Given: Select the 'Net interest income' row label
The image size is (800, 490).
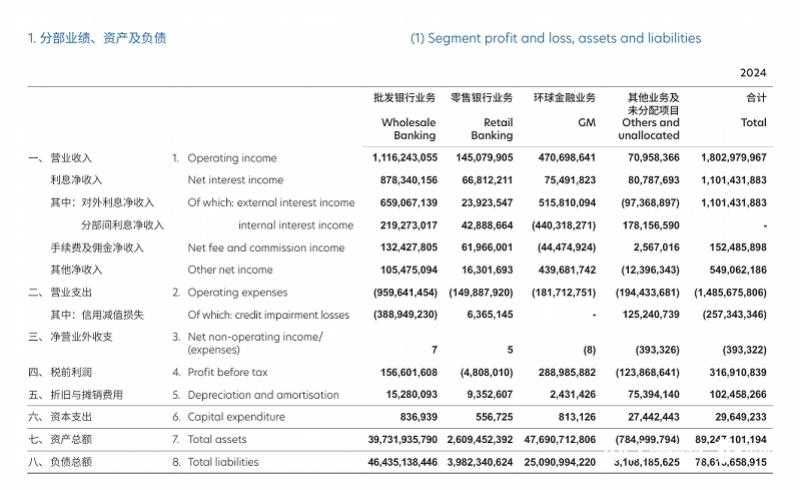Looking at the screenshot, I should 235,180.
